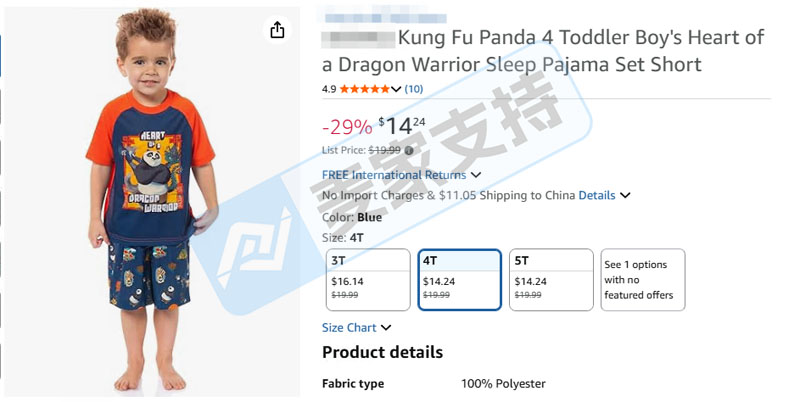Click the info icon beside List Price

coord(409,150)
